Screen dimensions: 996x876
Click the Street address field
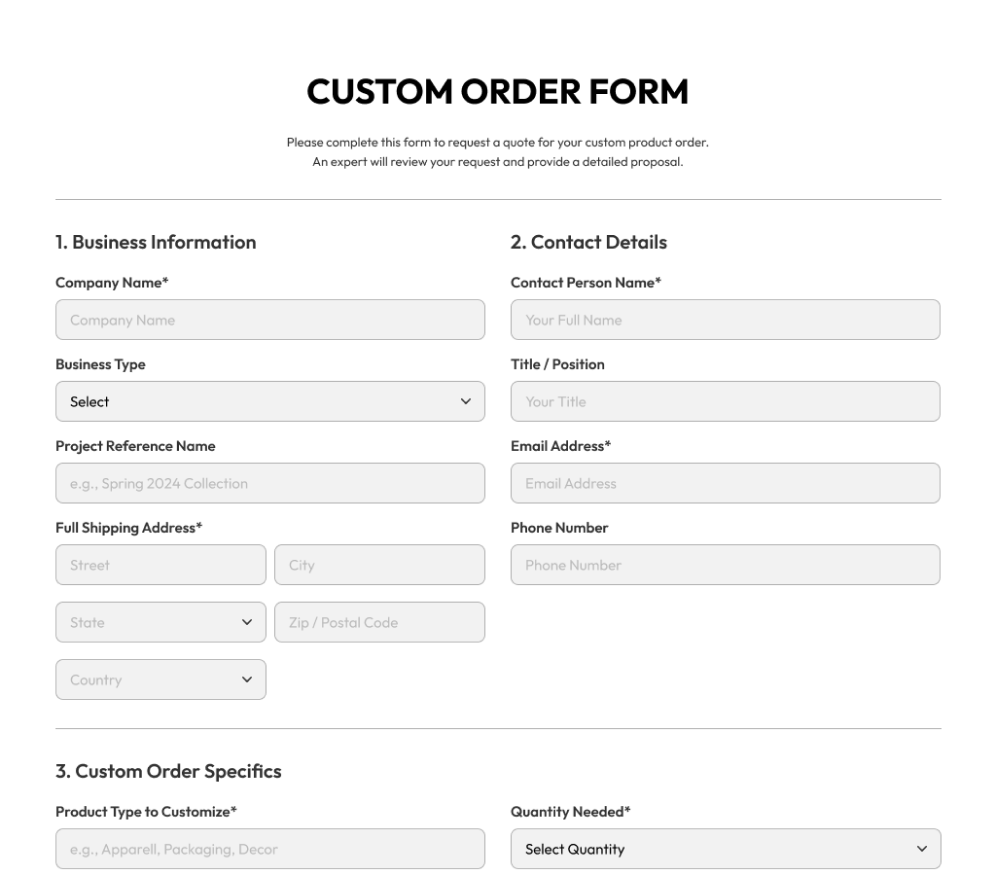(x=161, y=565)
